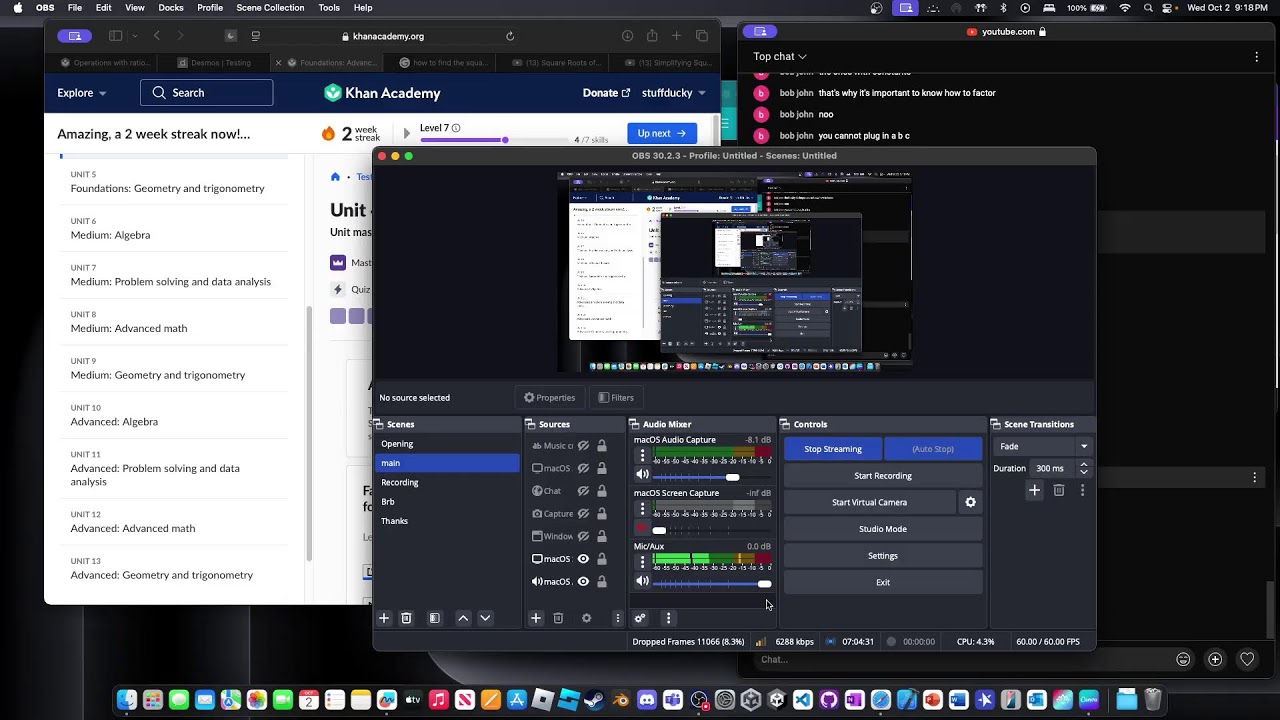Click the macOS Audio Capture volume slider

coord(712,477)
